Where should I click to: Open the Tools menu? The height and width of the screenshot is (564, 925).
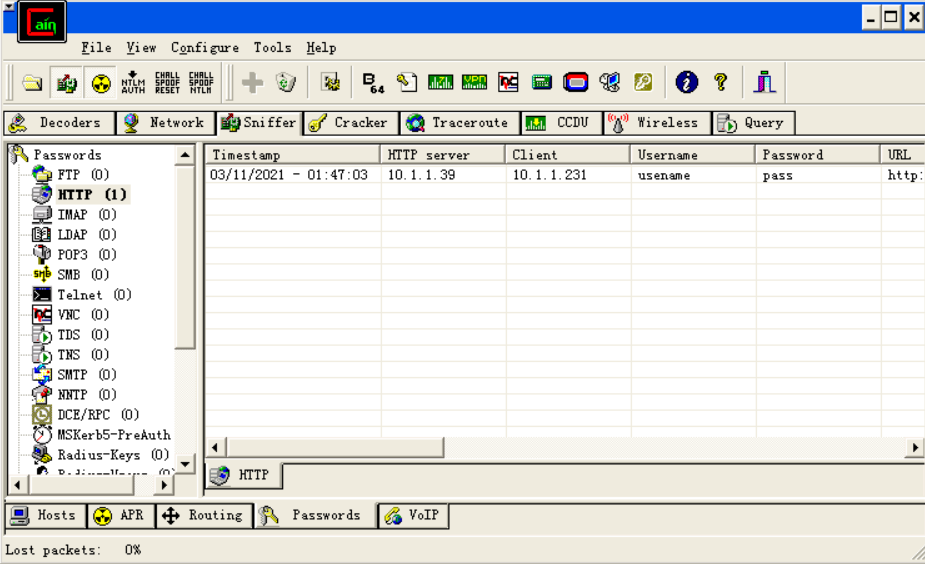pos(272,48)
